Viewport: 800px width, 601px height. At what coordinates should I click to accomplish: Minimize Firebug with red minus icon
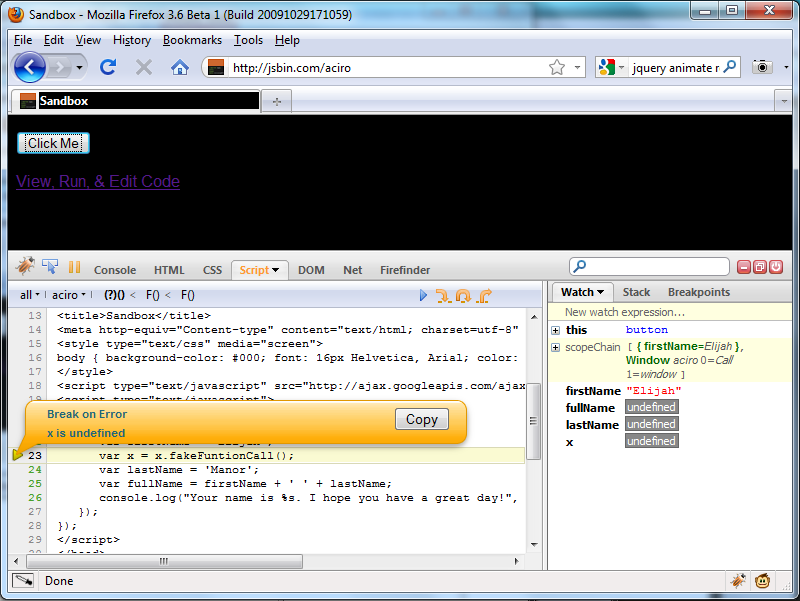744,267
